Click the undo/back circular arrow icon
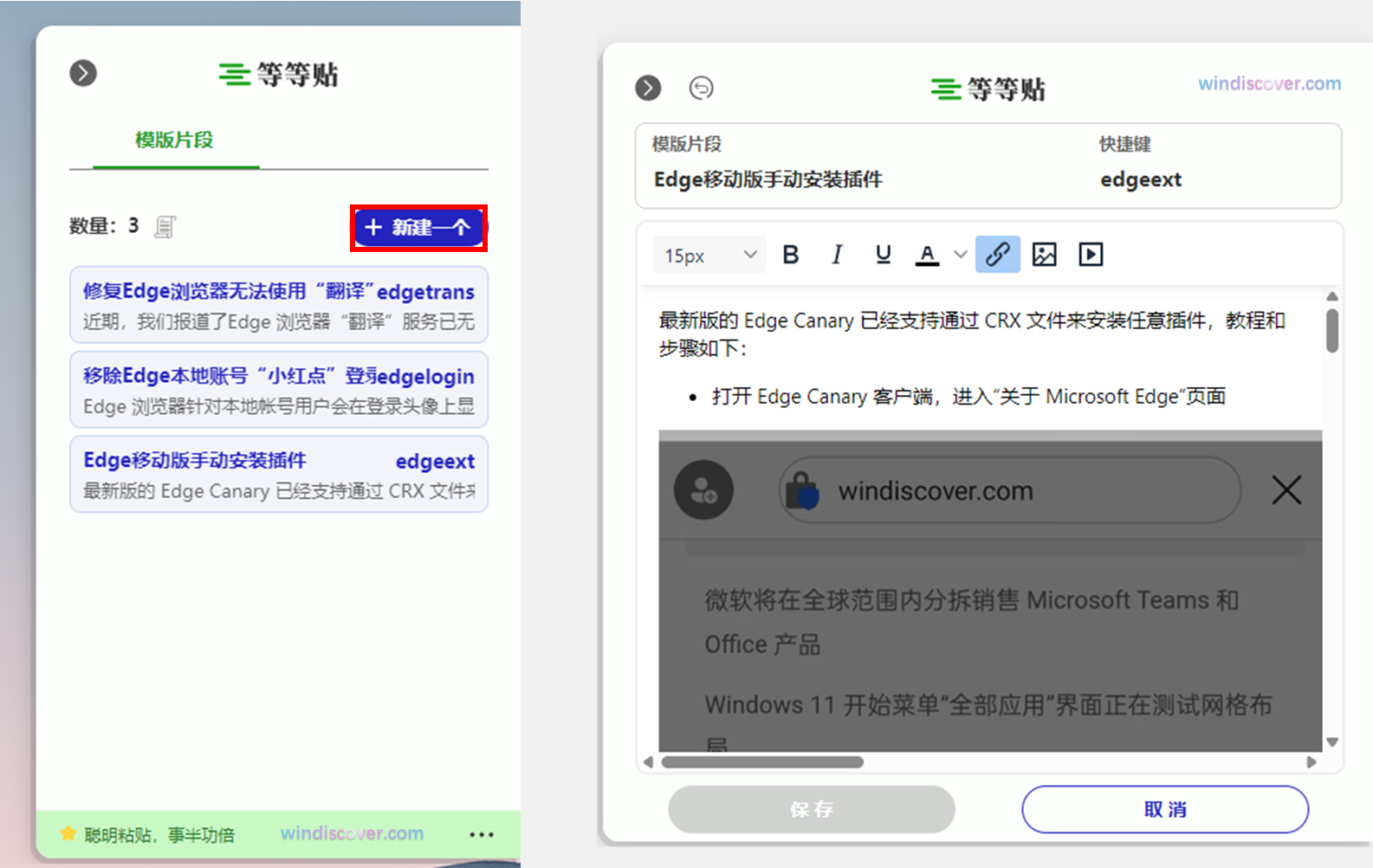 coord(702,87)
